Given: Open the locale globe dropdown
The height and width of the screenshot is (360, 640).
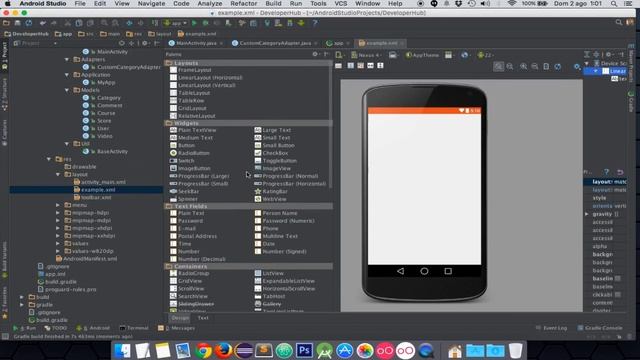Looking at the screenshot, I should click(x=465, y=55).
